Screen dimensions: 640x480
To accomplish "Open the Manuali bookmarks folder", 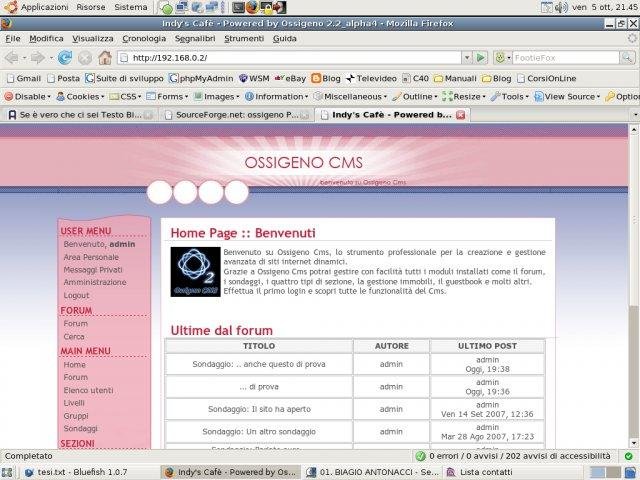I will pos(455,78).
